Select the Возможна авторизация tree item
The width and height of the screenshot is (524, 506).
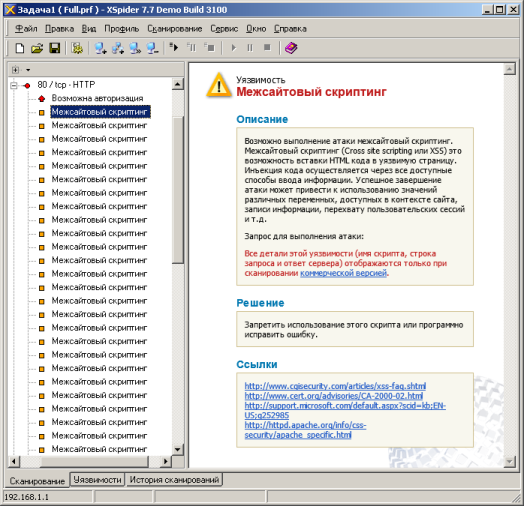97,98
